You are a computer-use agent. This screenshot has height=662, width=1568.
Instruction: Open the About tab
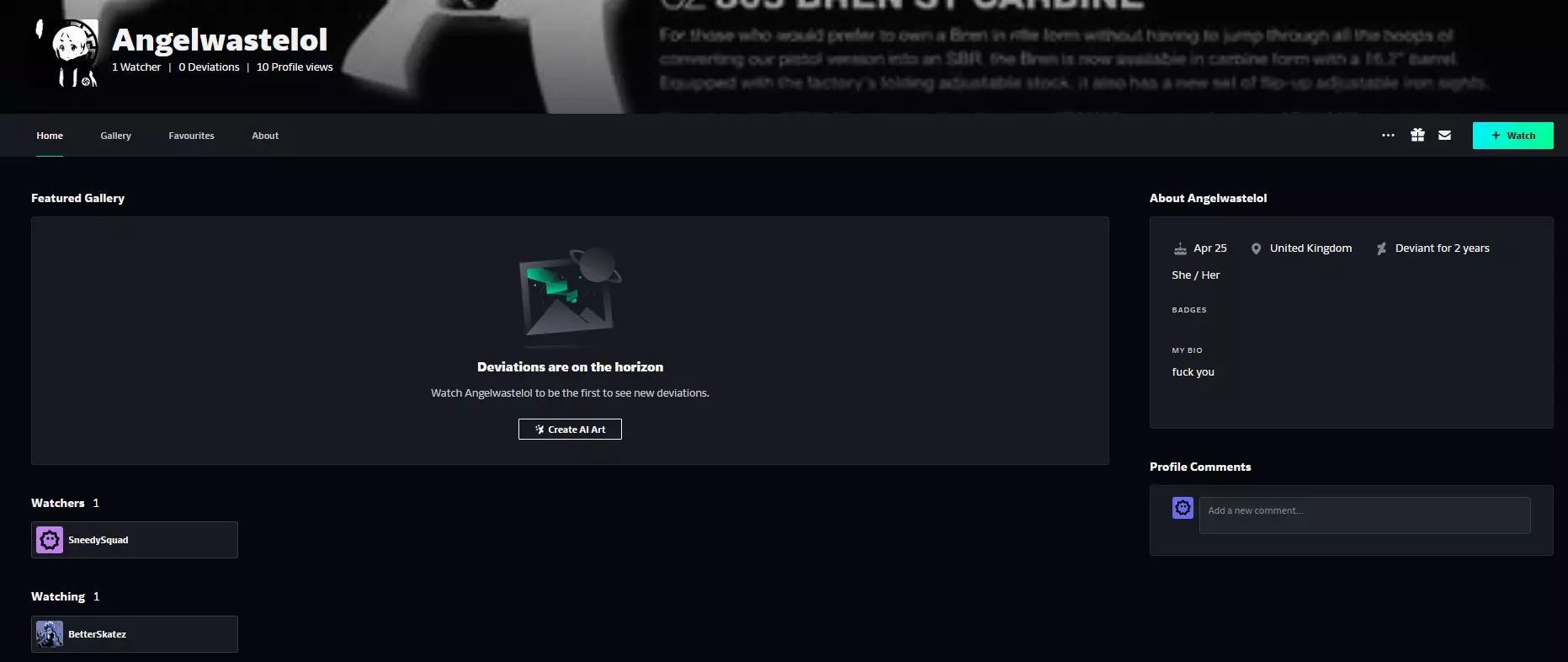tap(265, 136)
